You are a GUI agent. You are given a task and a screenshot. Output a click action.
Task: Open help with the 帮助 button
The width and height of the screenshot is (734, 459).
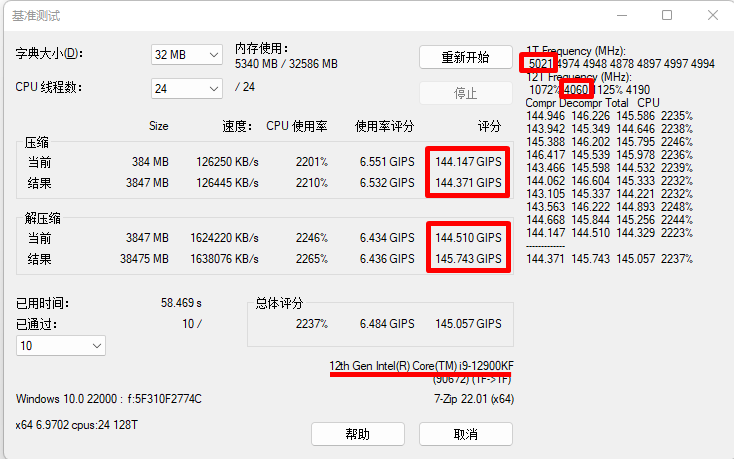click(357, 434)
